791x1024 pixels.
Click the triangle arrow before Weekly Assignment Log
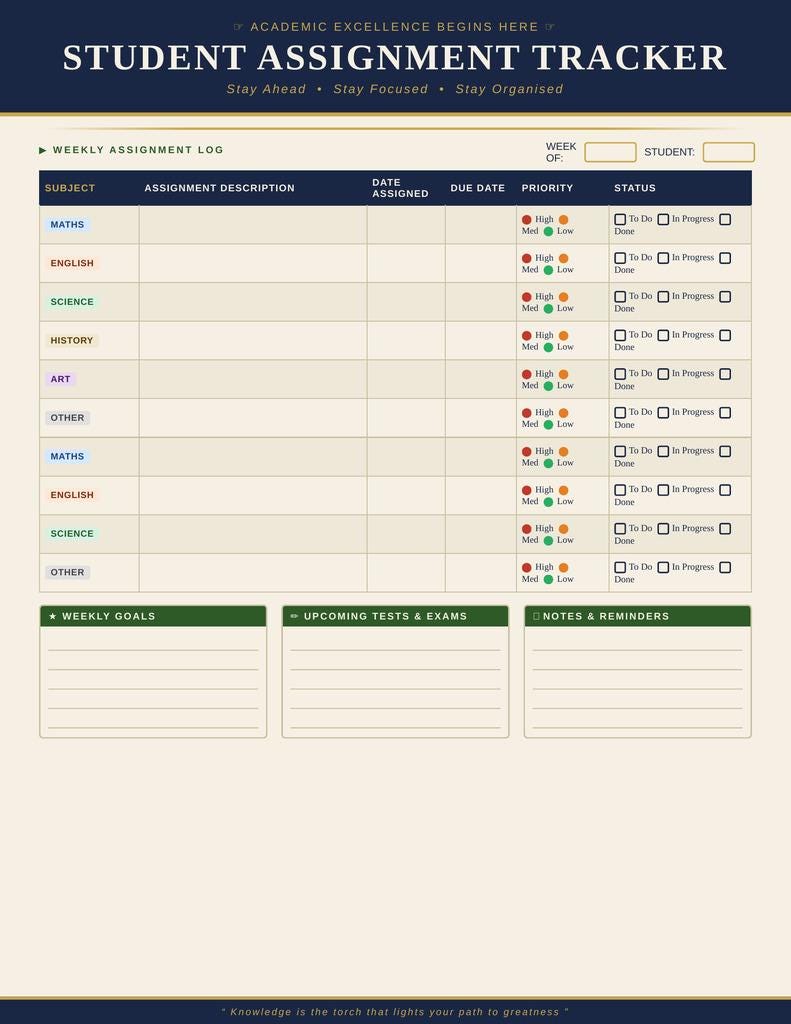(42, 150)
